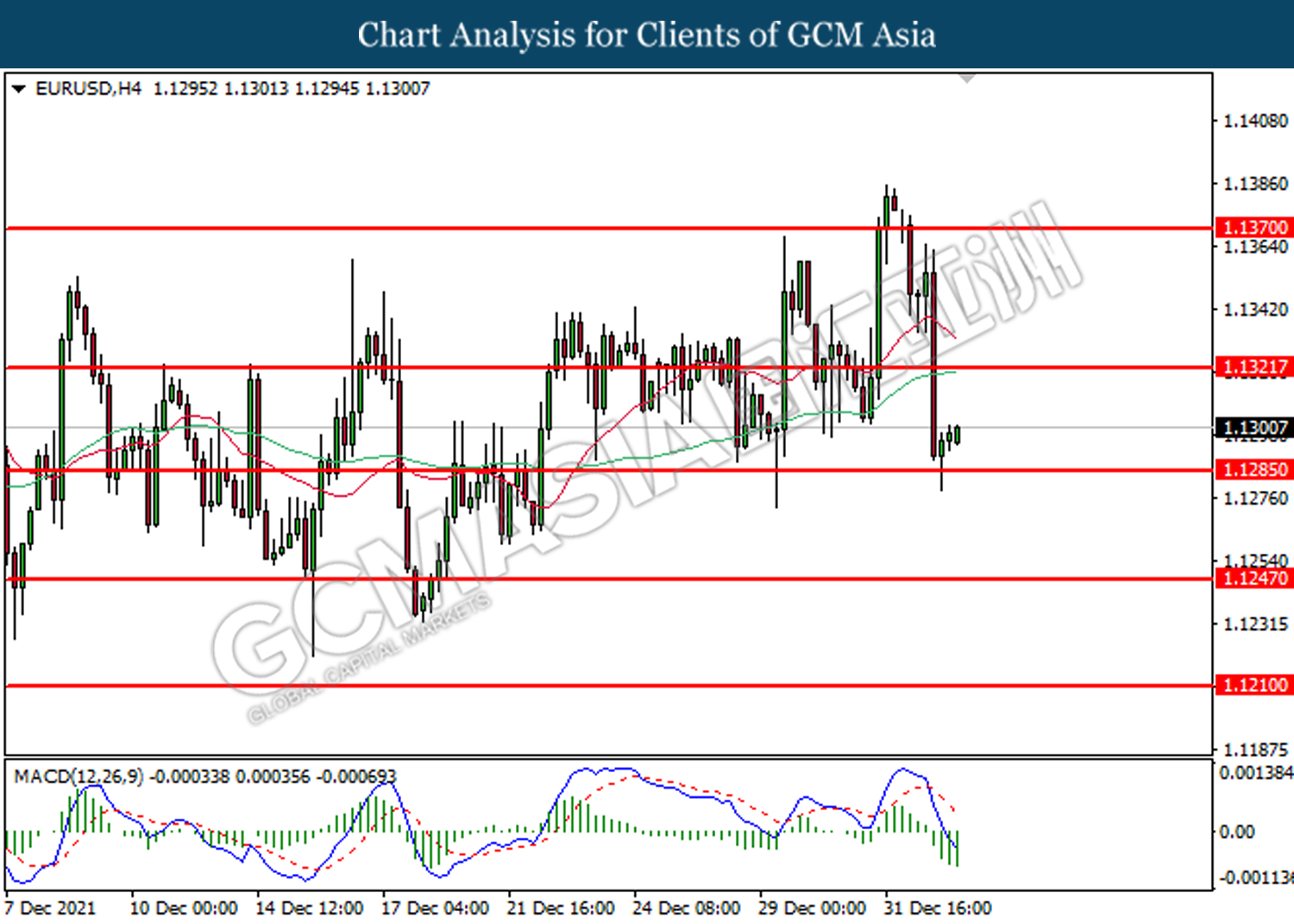Viewport: 1294px width, 924px height.
Task: Select the 1.12470 support price label
Action: click(x=1254, y=579)
